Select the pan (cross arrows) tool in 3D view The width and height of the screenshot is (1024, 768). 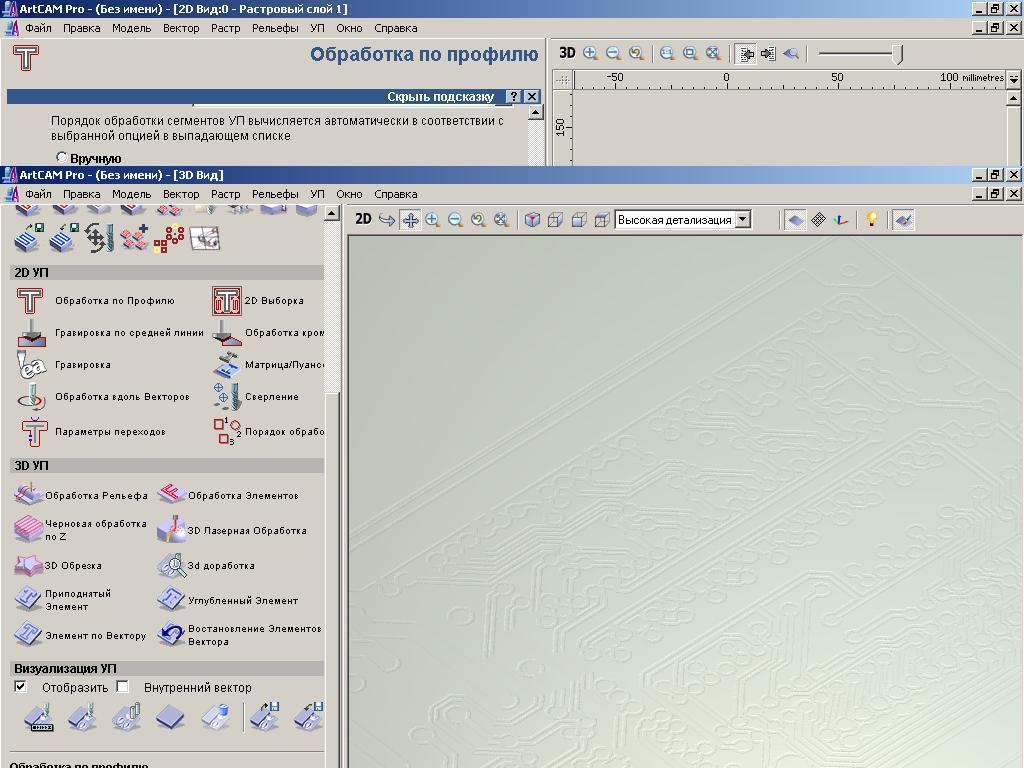pos(410,220)
